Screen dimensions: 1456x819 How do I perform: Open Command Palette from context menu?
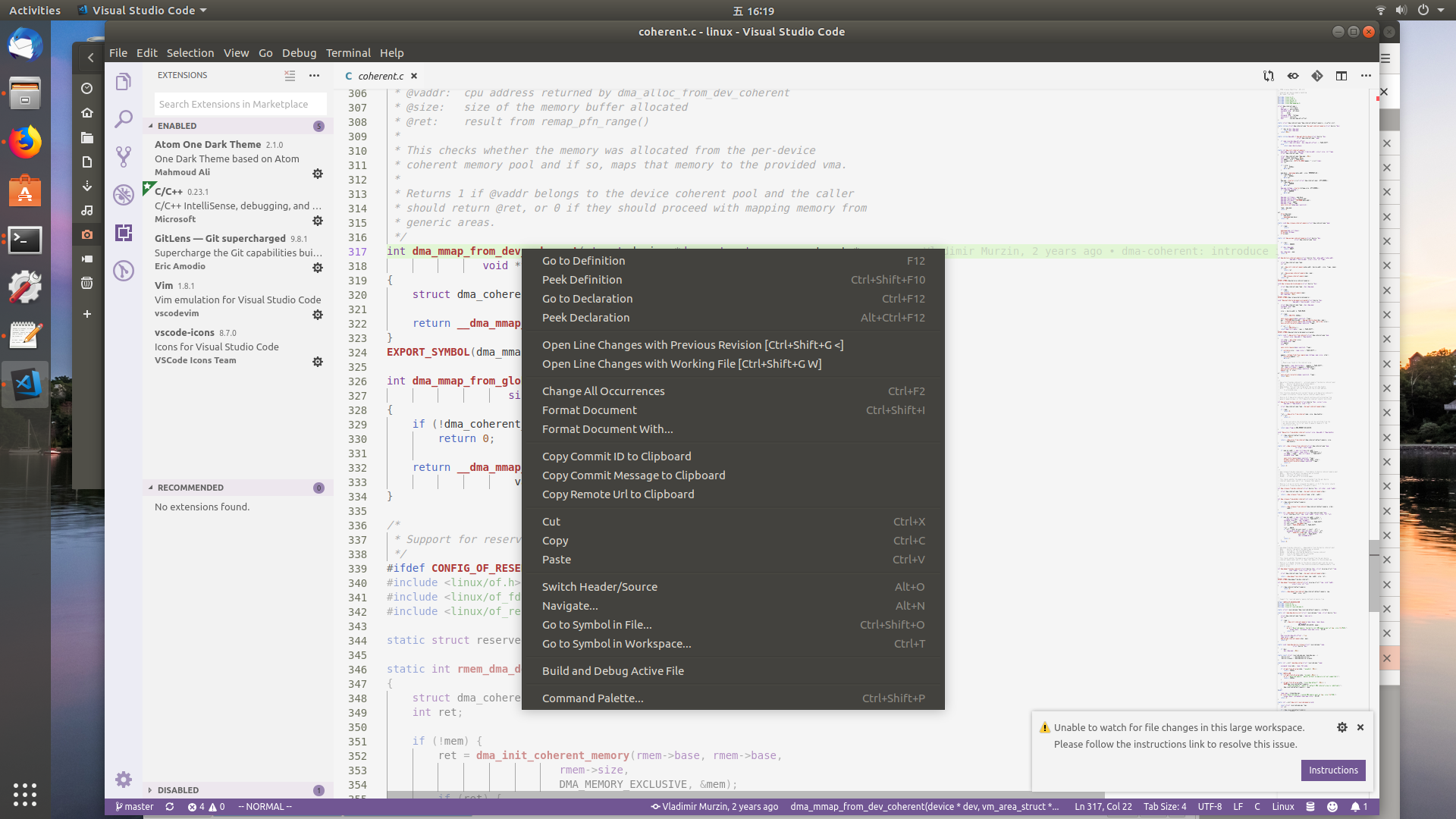point(733,698)
